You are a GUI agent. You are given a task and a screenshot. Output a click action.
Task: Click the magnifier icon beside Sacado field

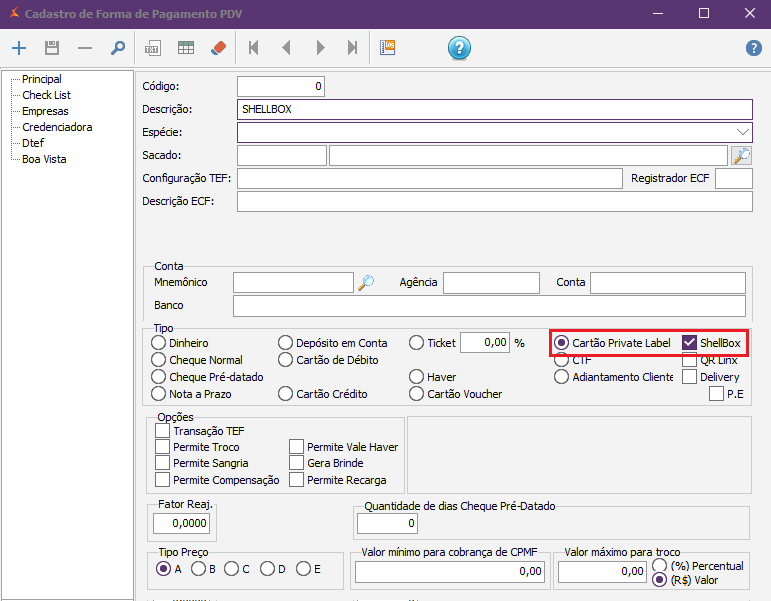741,155
